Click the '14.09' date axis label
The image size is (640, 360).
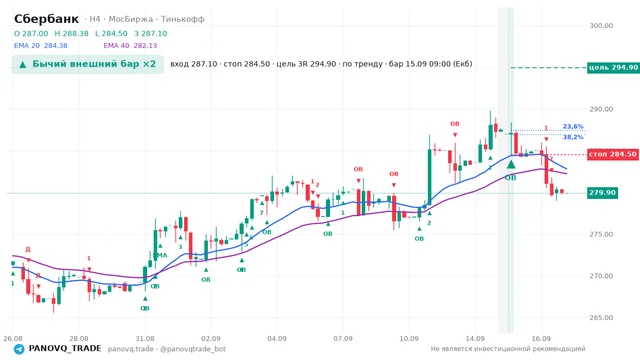(475, 338)
